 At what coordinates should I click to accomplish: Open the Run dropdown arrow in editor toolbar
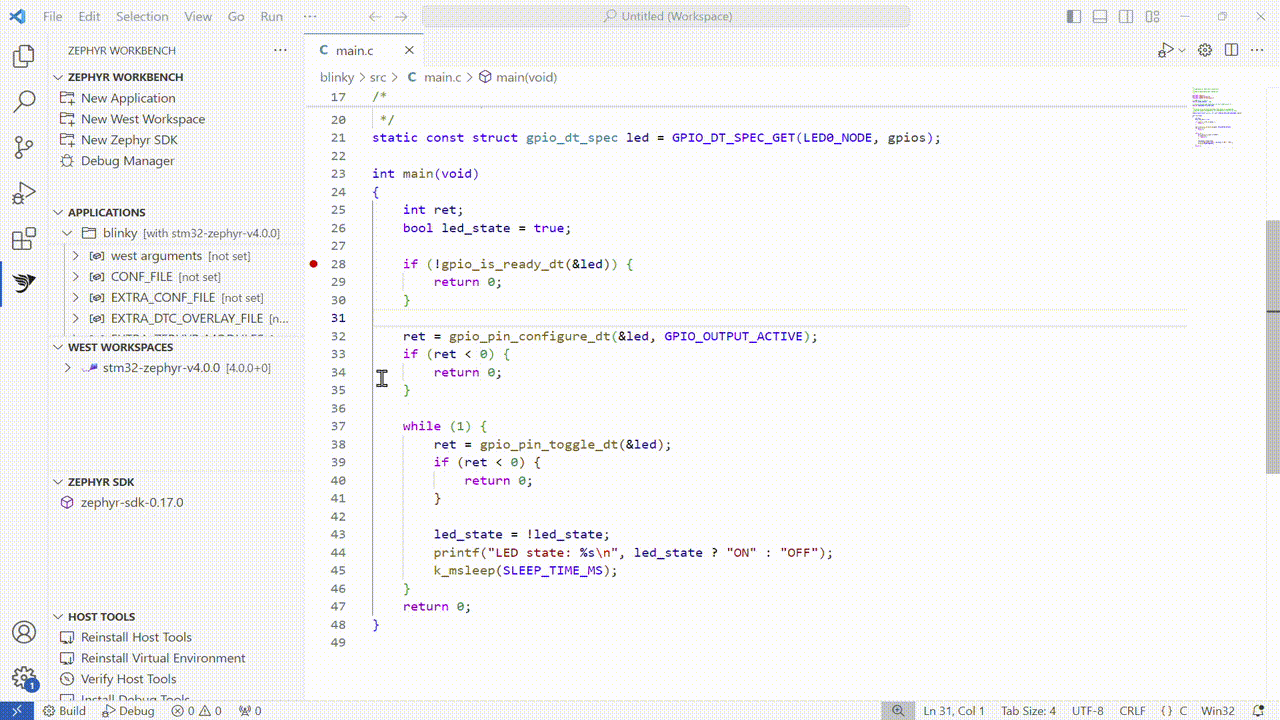pyautogui.click(x=1182, y=50)
